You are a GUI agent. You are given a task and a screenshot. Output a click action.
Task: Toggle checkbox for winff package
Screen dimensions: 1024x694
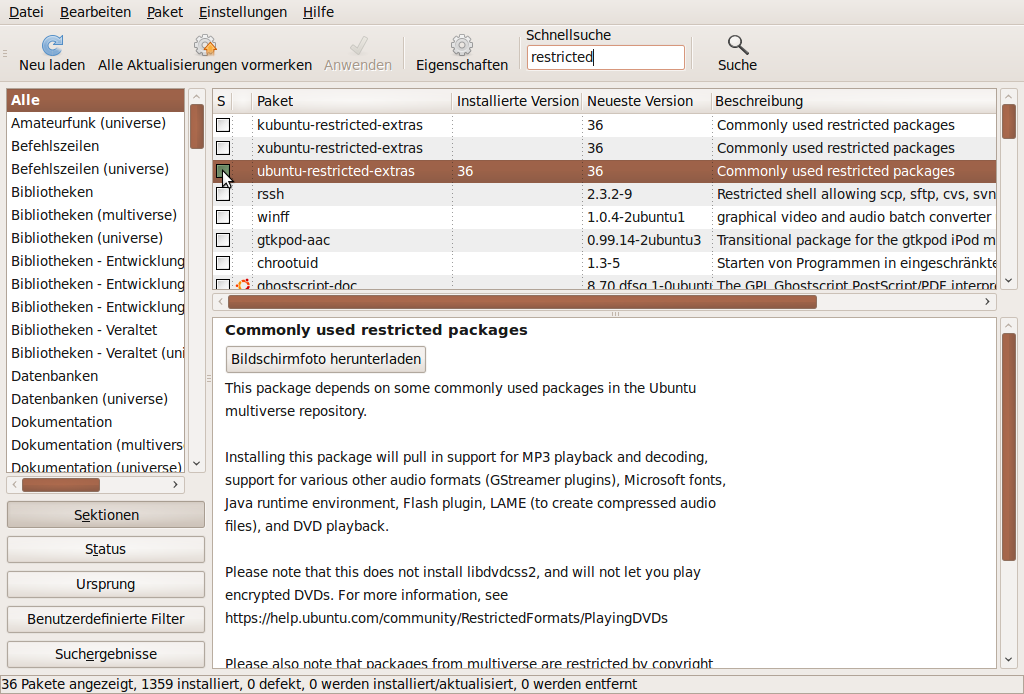click(x=223, y=217)
